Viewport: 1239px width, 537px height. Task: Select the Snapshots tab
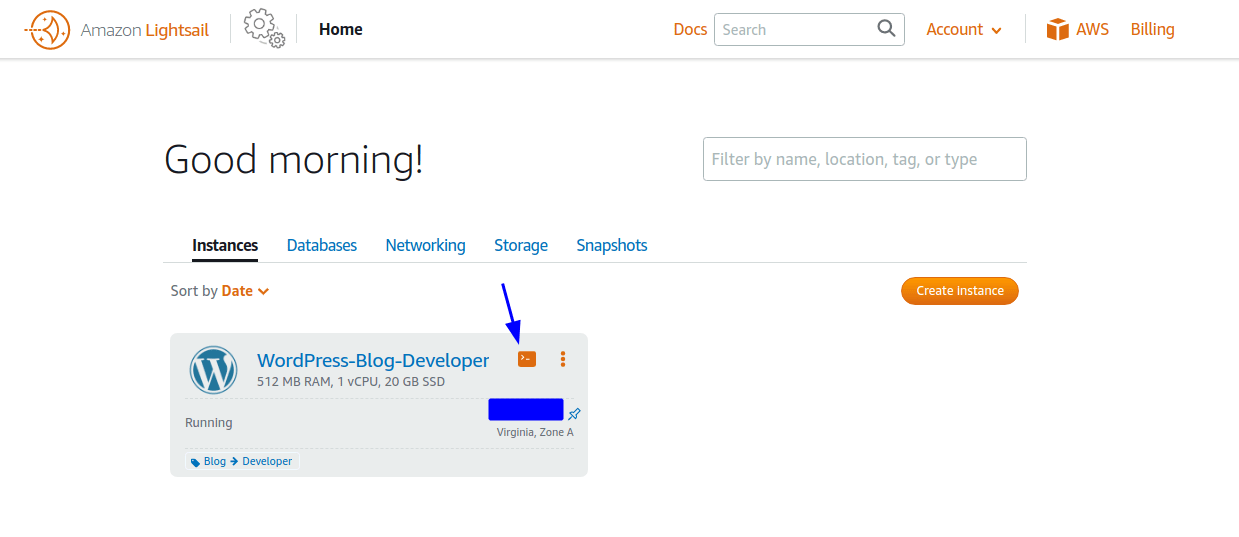click(612, 245)
